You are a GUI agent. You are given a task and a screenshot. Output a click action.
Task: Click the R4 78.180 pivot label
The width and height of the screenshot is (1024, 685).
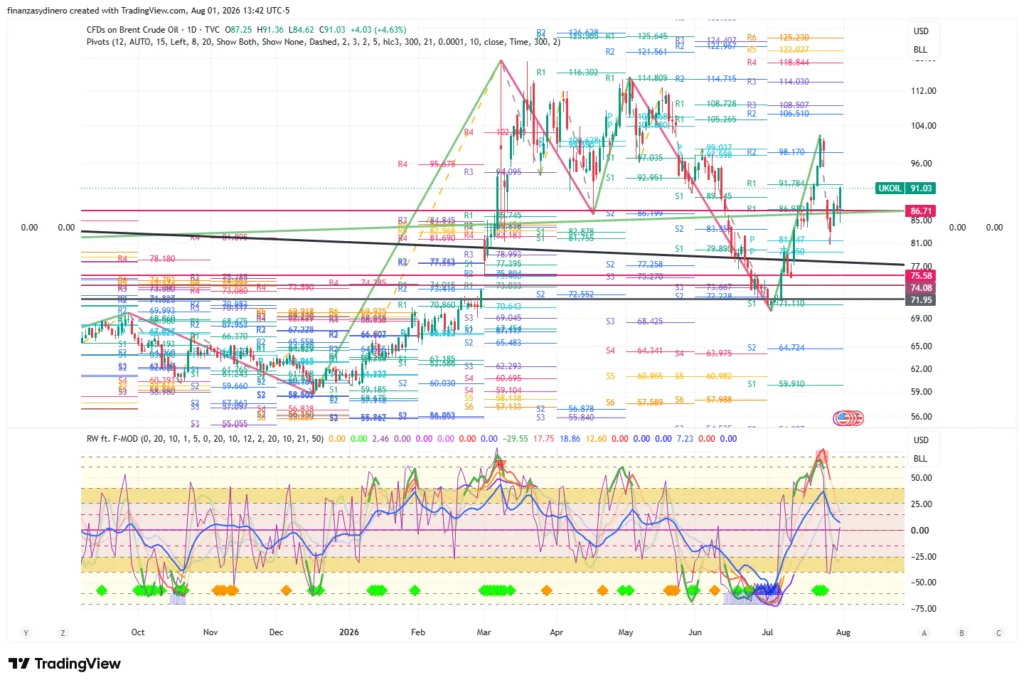click(x=147, y=259)
